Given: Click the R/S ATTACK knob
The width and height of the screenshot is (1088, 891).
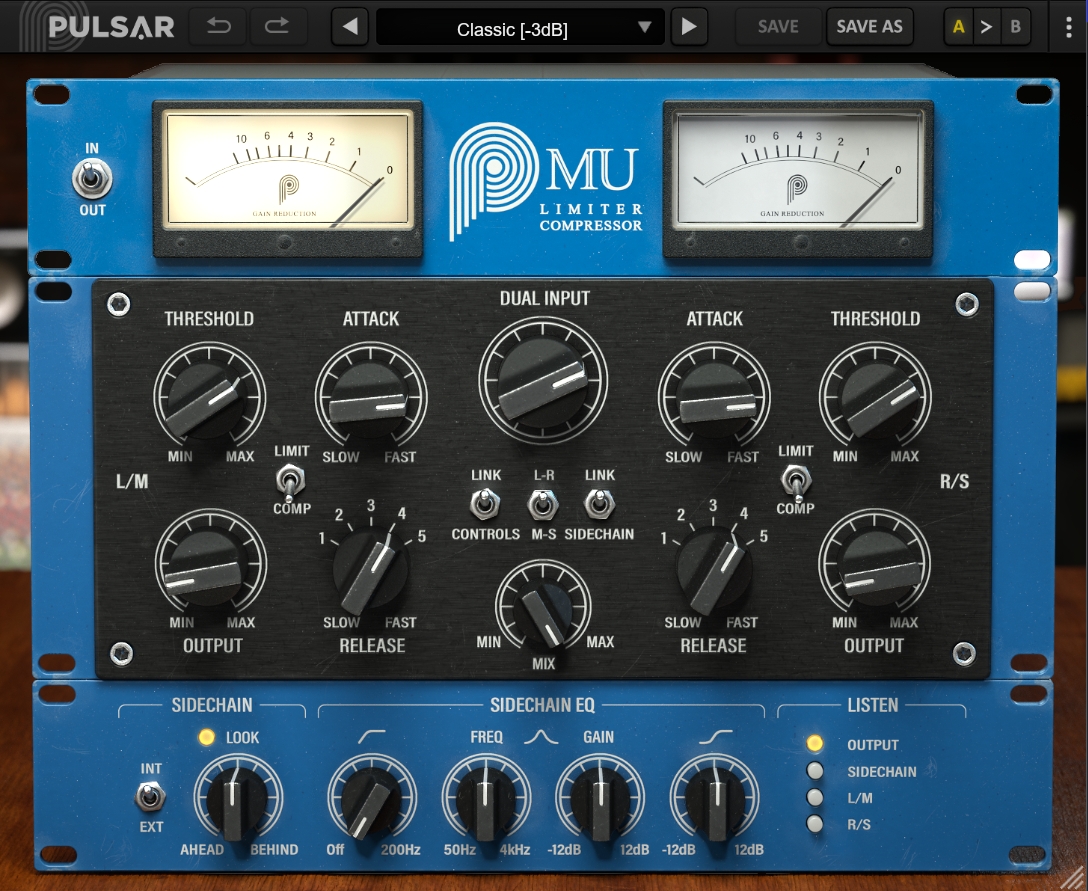Looking at the screenshot, I should [714, 397].
